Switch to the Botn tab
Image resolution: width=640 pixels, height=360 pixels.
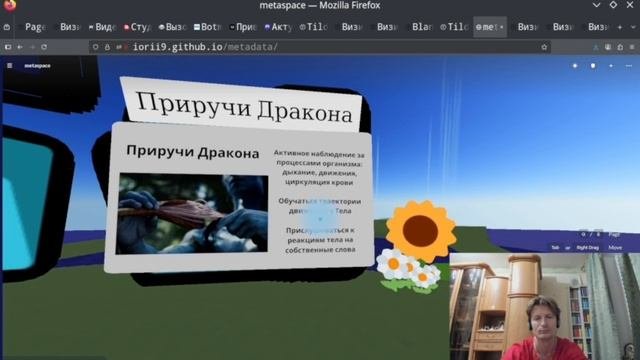208,27
